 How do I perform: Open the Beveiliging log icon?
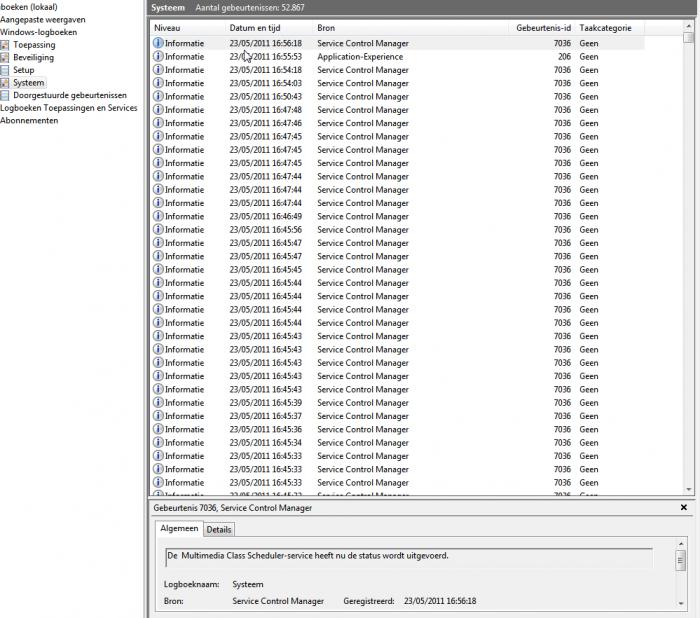coord(4,58)
